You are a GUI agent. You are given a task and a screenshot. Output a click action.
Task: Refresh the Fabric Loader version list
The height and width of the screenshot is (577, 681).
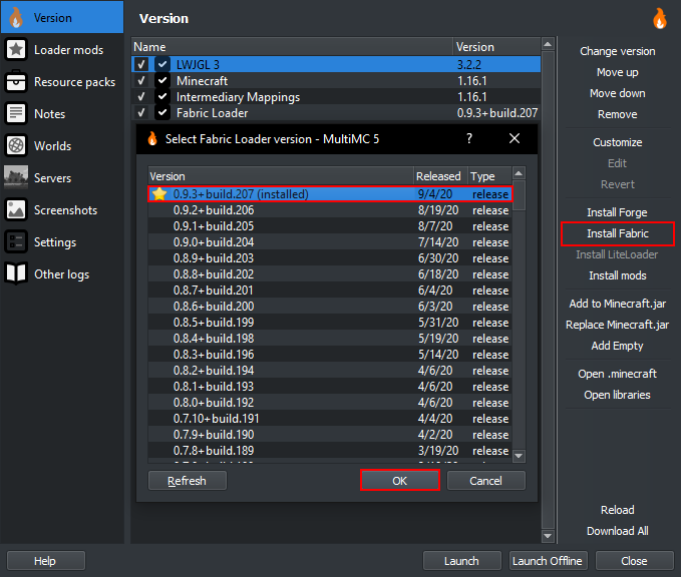point(187,481)
